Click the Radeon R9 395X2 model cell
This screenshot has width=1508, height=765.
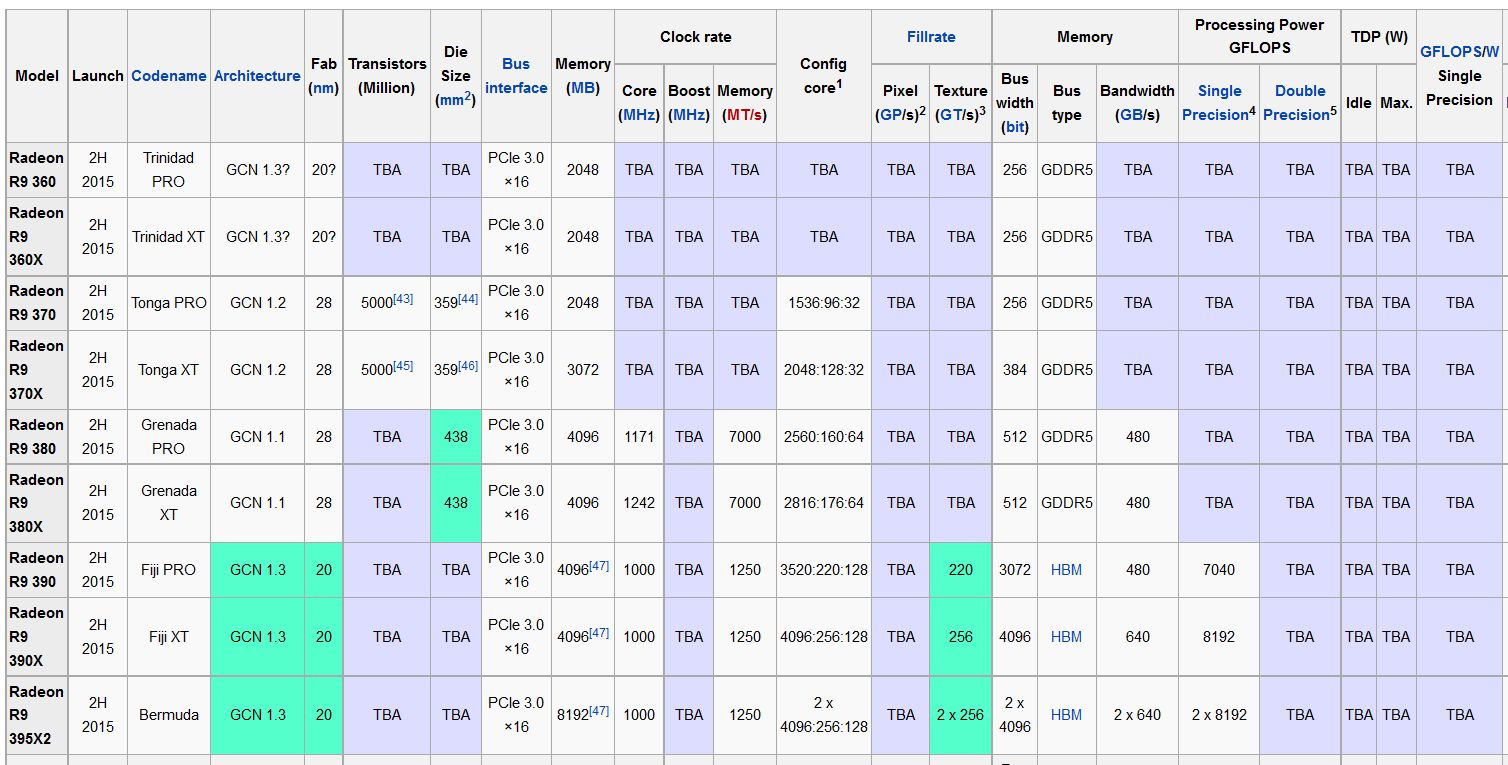(x=37, y=715)
